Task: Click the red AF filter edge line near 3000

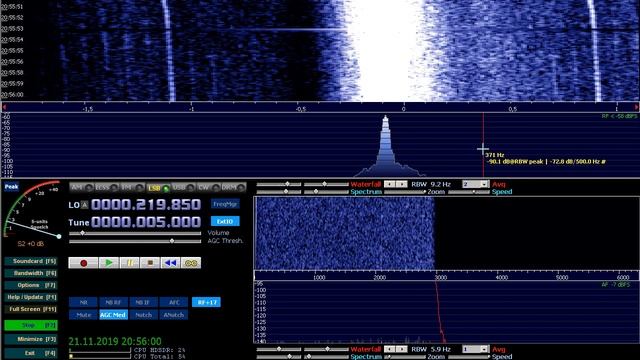Action: pos(439,312)
